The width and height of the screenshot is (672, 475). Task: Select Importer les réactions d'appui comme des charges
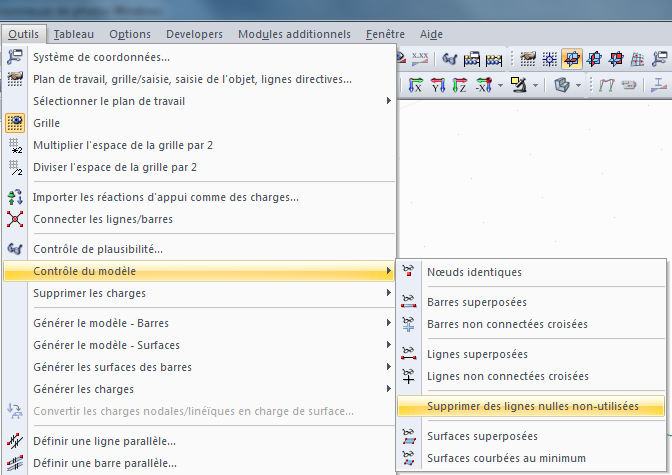199,197
